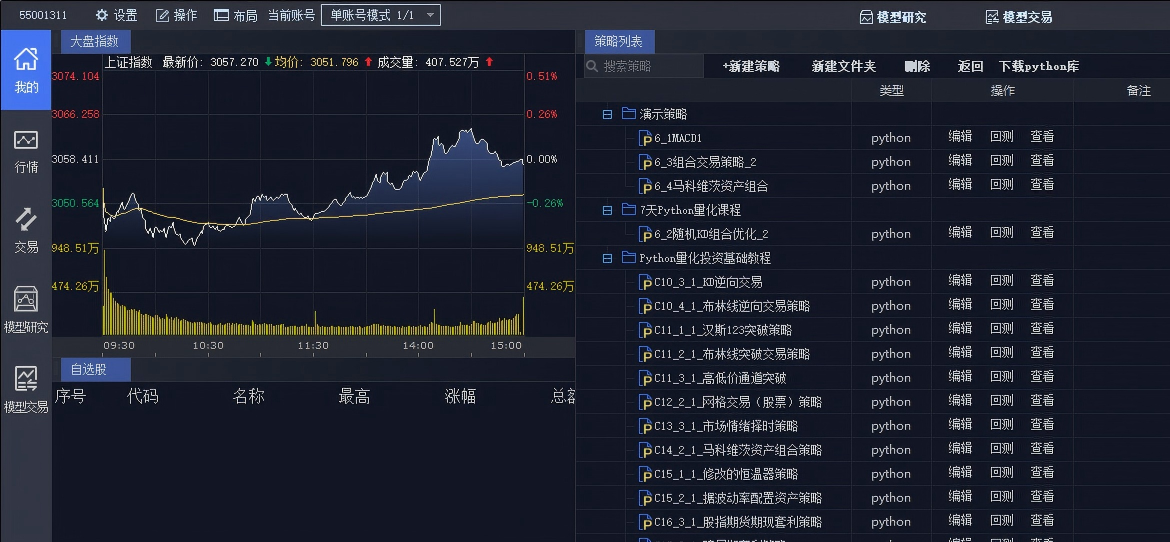Collapse the Python量化投资基础教程 folder
This screenshot has width=1170, height=542.
[x=607, y=258]
